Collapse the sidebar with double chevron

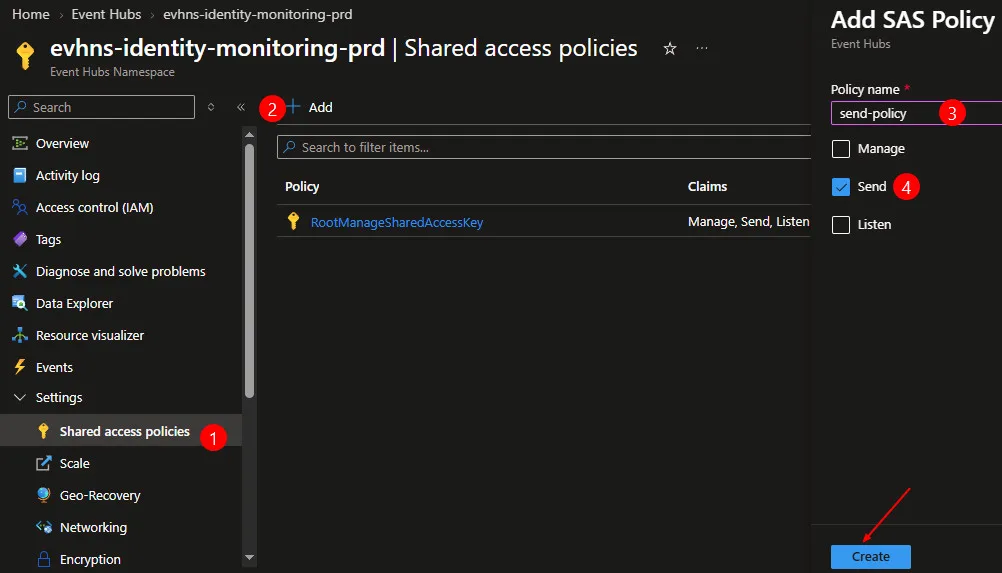tap(241, 107)
